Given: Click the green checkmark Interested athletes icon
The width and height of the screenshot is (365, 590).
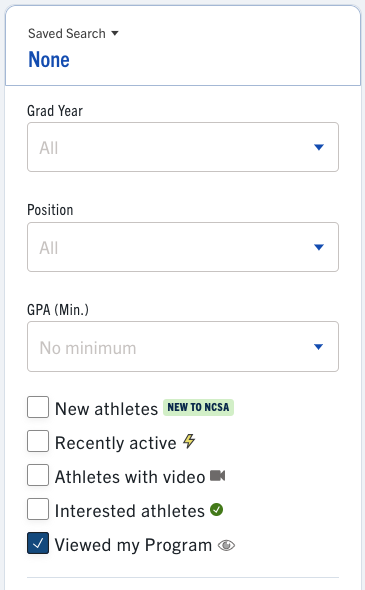Looking at the screenshot, I should coord(216,510).
